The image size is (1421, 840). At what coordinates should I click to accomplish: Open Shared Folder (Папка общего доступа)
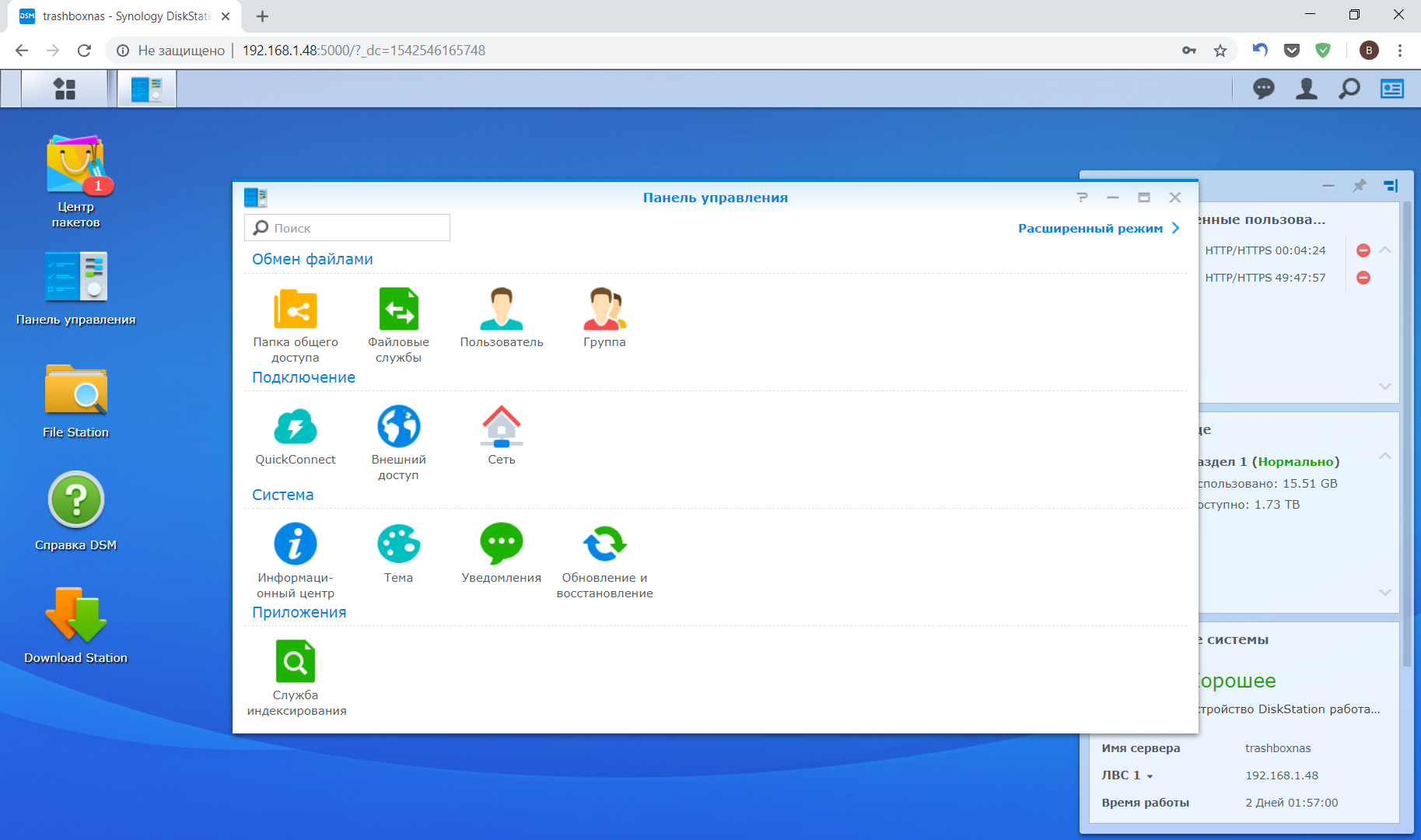296,325
